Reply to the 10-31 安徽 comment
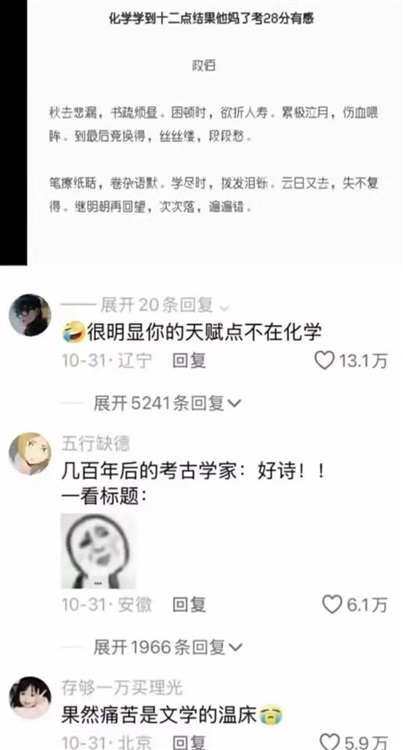This screenshot has height=750, width=403. (x=189, y=605)
